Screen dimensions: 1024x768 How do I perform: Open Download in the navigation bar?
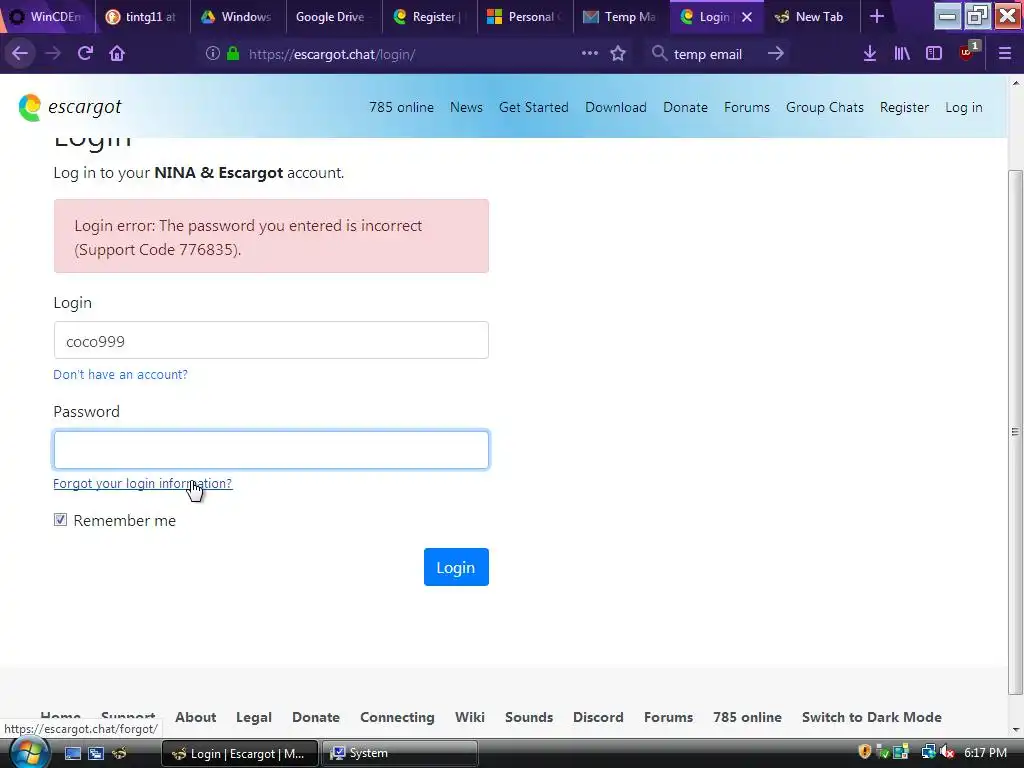click(616, 107)
